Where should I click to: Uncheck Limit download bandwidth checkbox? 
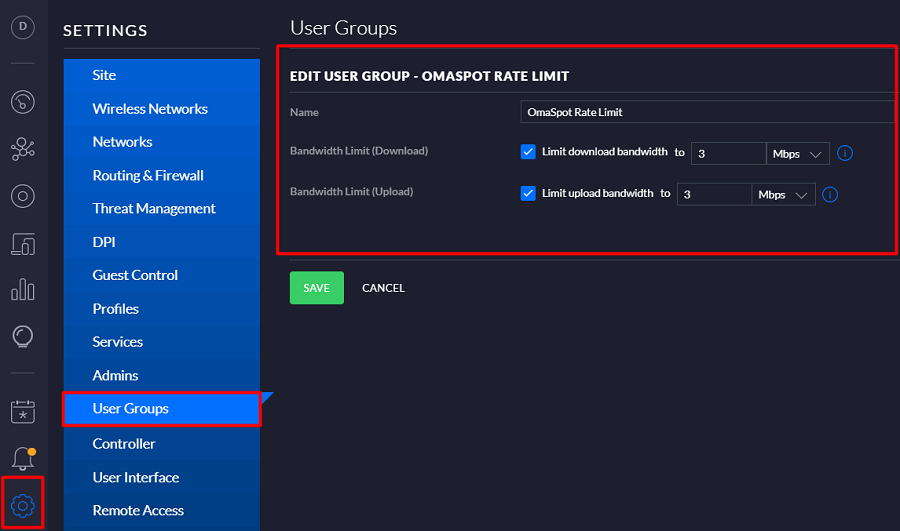(529, 152)
